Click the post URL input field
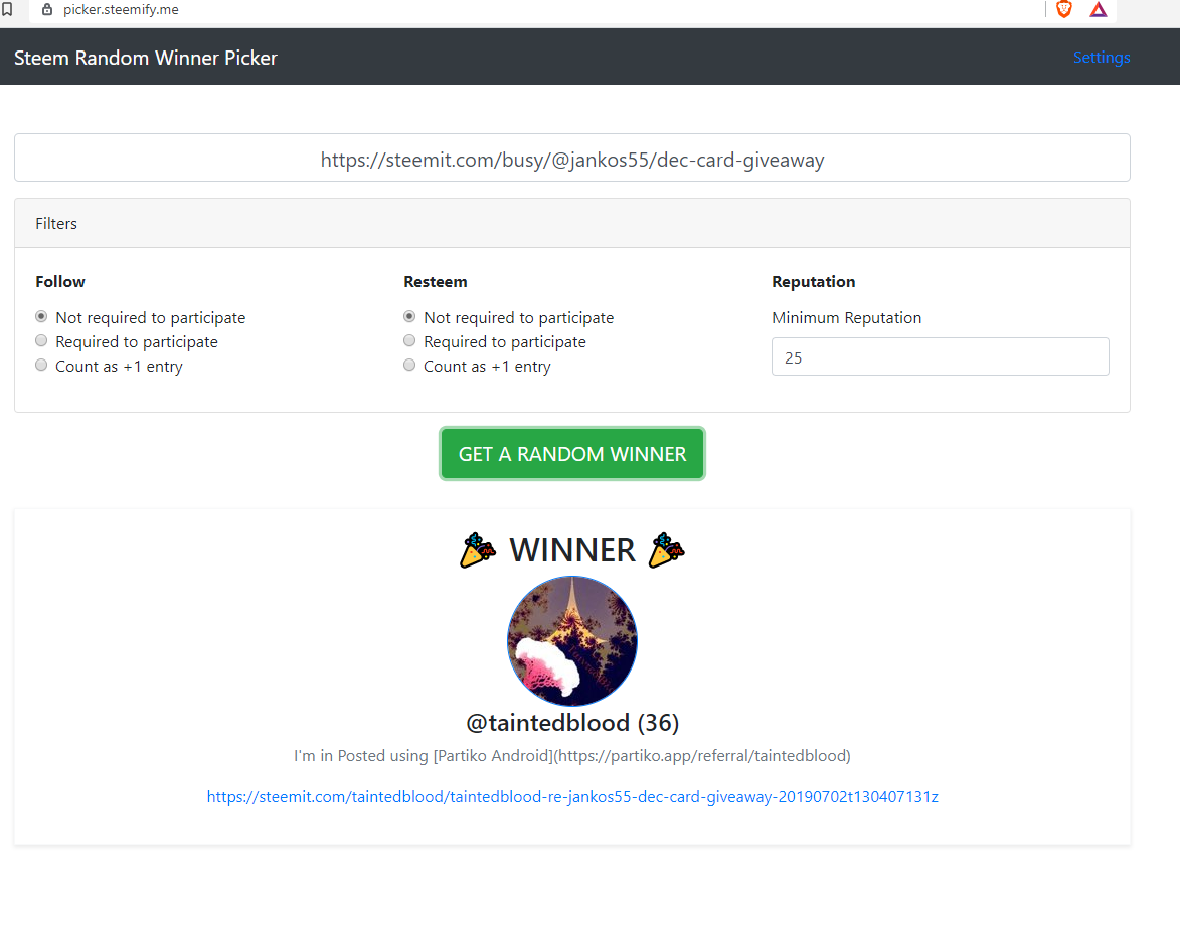The image size is (1180, 926). click(572, 157)
